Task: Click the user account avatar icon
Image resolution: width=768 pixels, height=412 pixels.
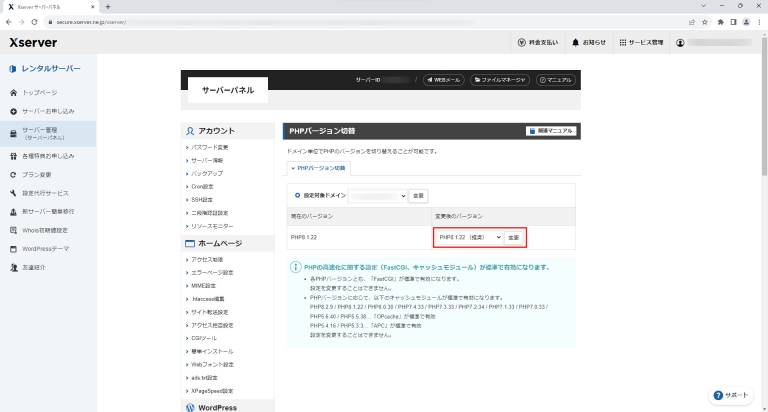Action: tap(680, 43)
